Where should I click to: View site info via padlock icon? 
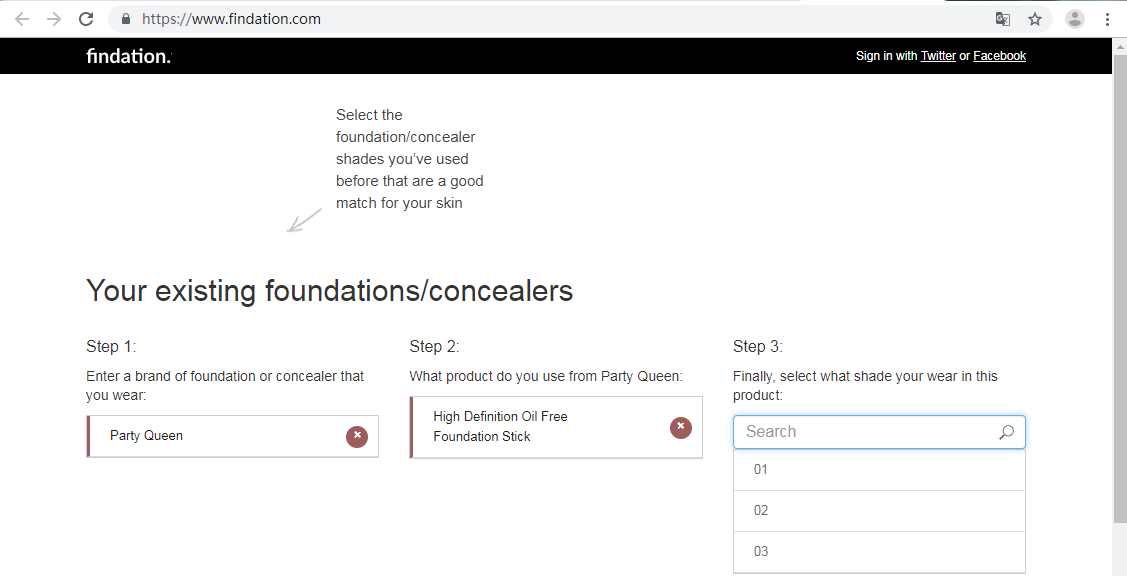tap(126, 19)
